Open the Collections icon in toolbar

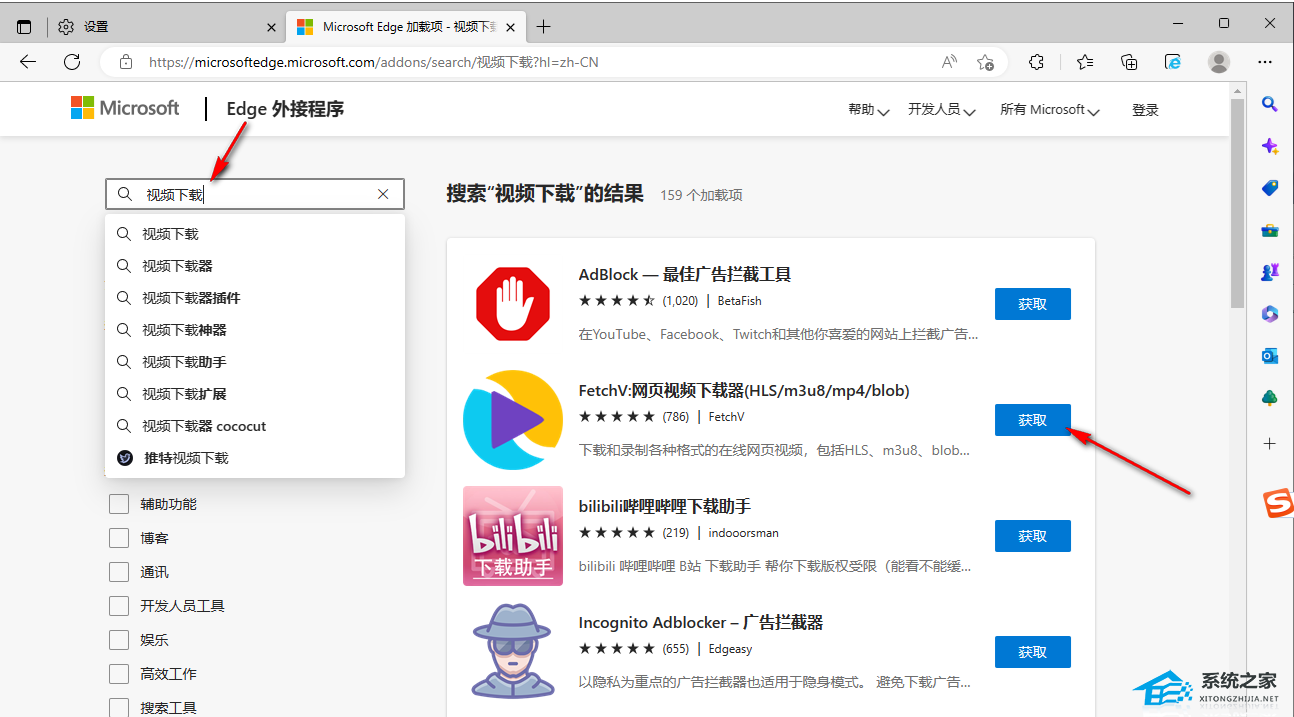pyautogui.click(x=1129, y=62)
